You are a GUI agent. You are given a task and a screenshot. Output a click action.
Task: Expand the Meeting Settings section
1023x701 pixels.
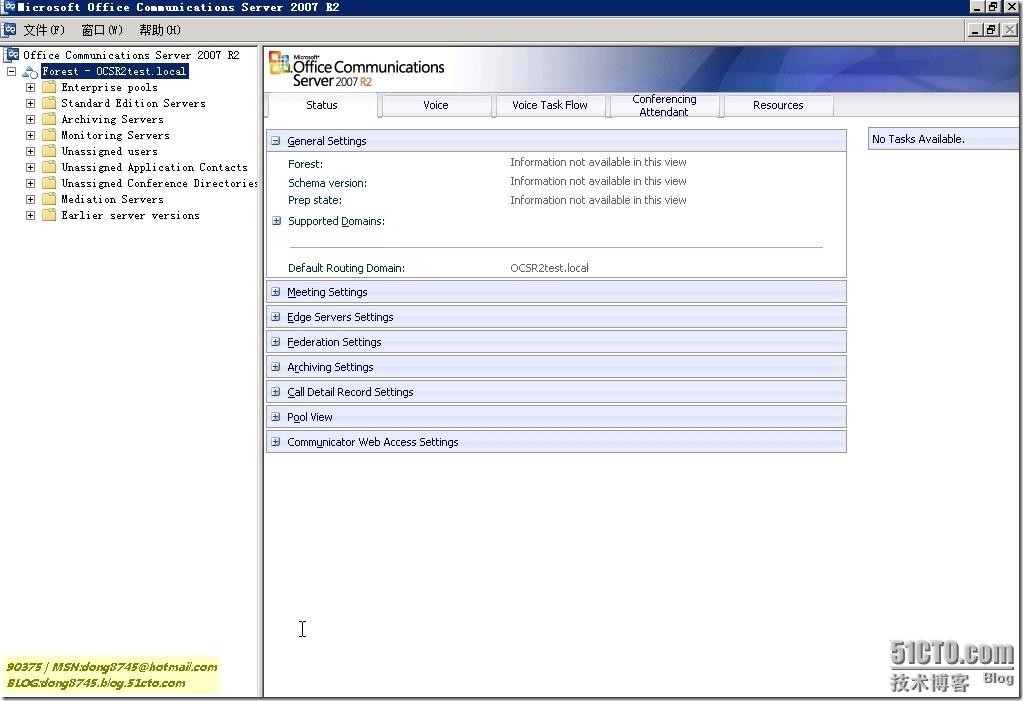pos(276,292)
